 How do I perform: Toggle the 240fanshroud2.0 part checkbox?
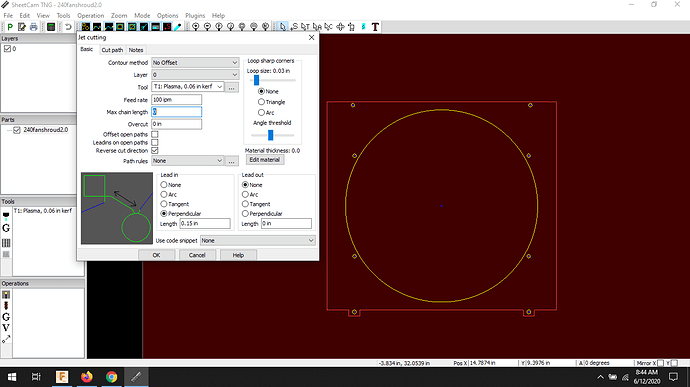17,130
